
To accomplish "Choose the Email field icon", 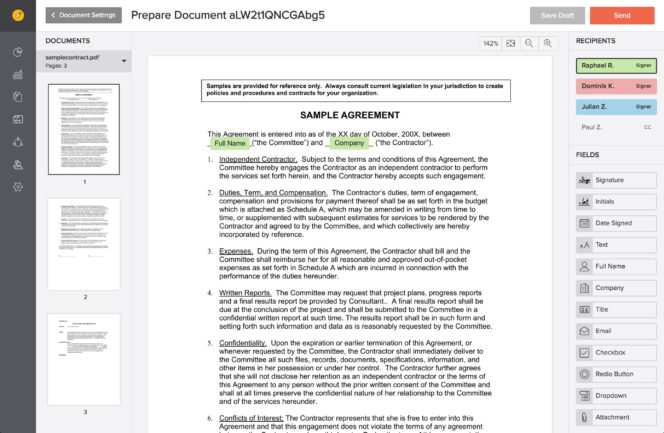I will coord(584,331).
